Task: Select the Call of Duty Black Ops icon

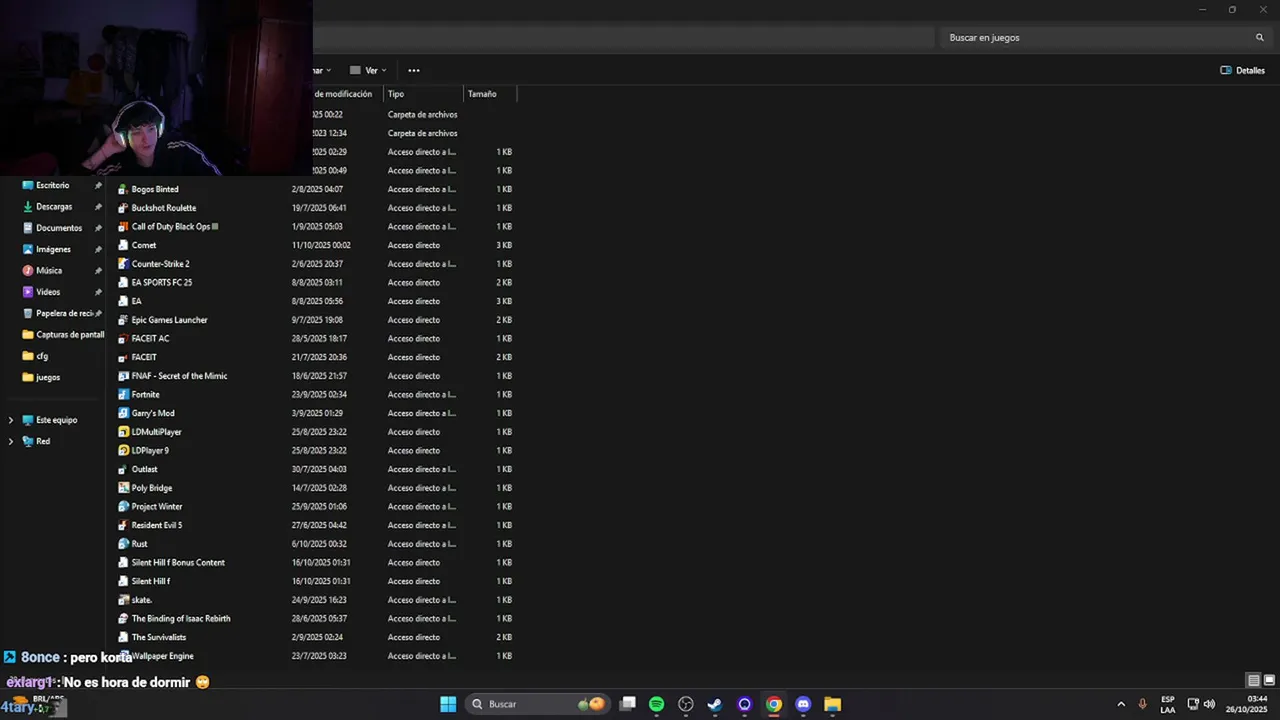Action: coord(123,227)
